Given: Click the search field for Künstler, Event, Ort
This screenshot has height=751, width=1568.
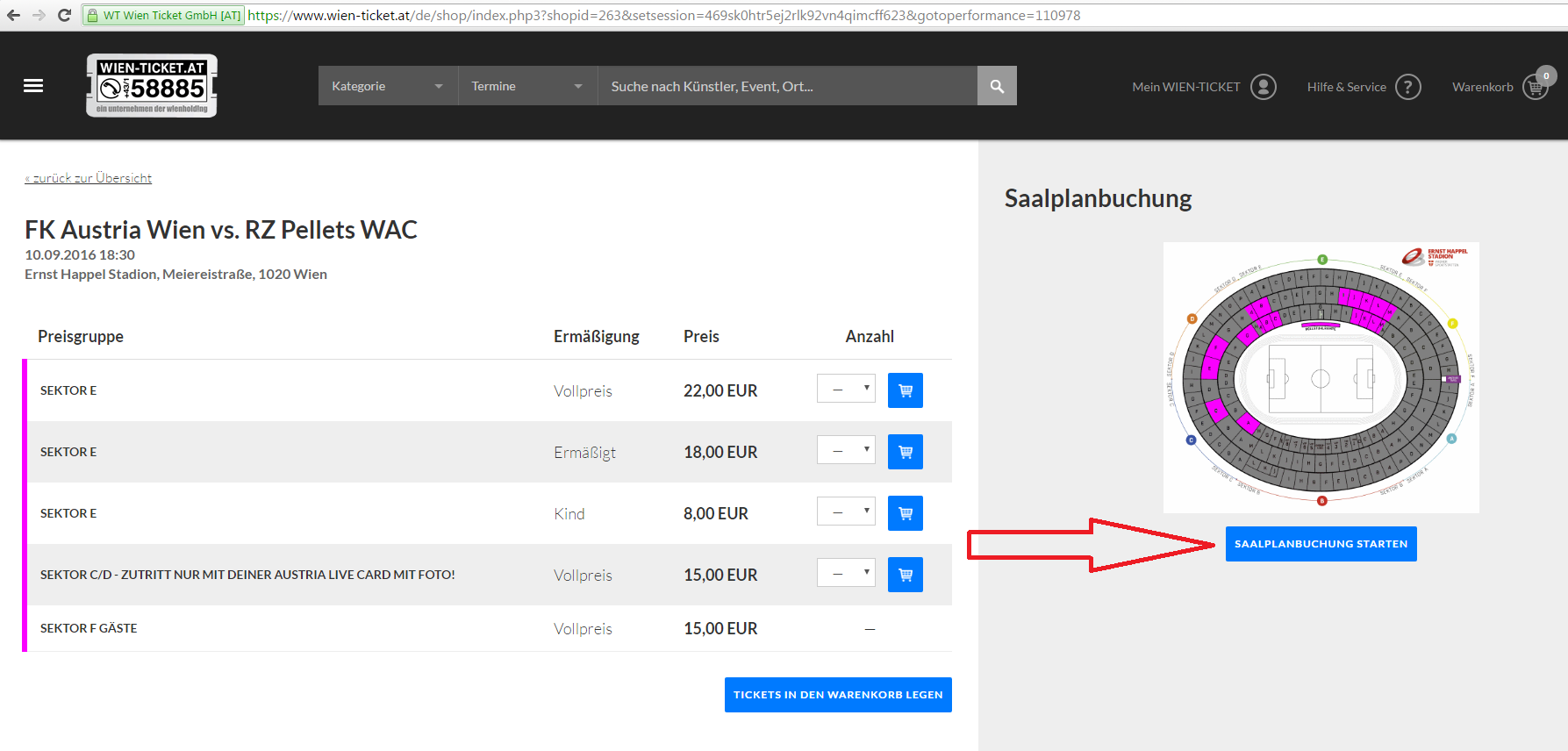Looking at the screenshot, I should (x=787, y=86).
